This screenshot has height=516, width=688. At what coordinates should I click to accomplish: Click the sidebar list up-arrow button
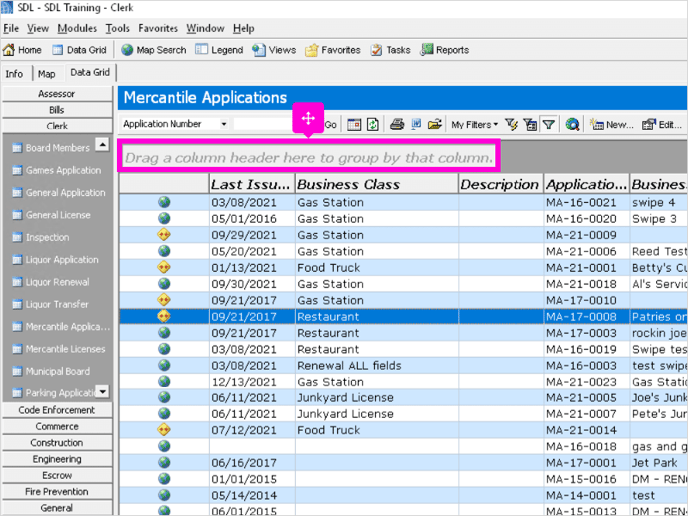[102, 144]
